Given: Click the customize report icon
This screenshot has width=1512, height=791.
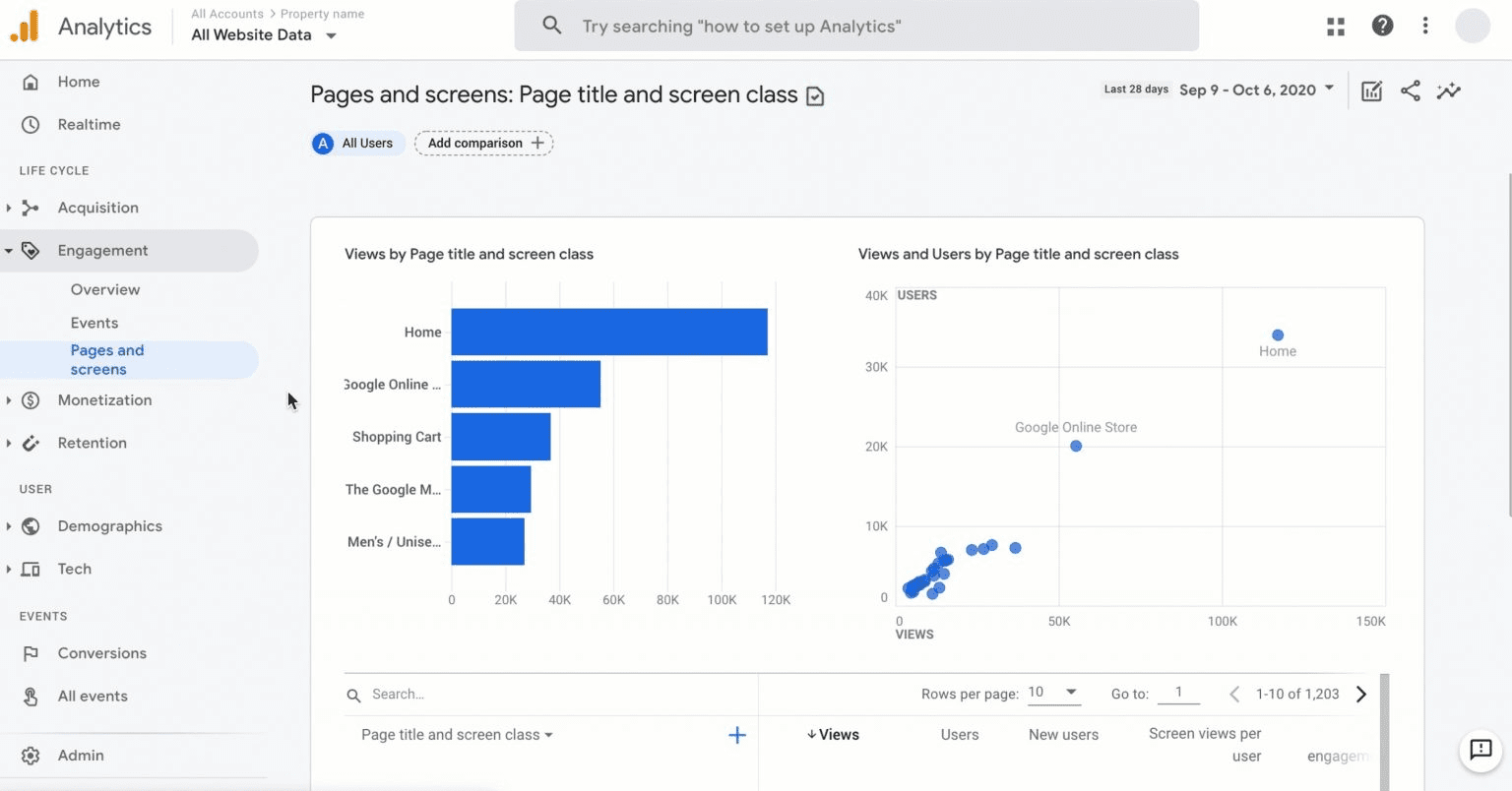Looking at the screenshot, I should click(x=1371, y=91).
